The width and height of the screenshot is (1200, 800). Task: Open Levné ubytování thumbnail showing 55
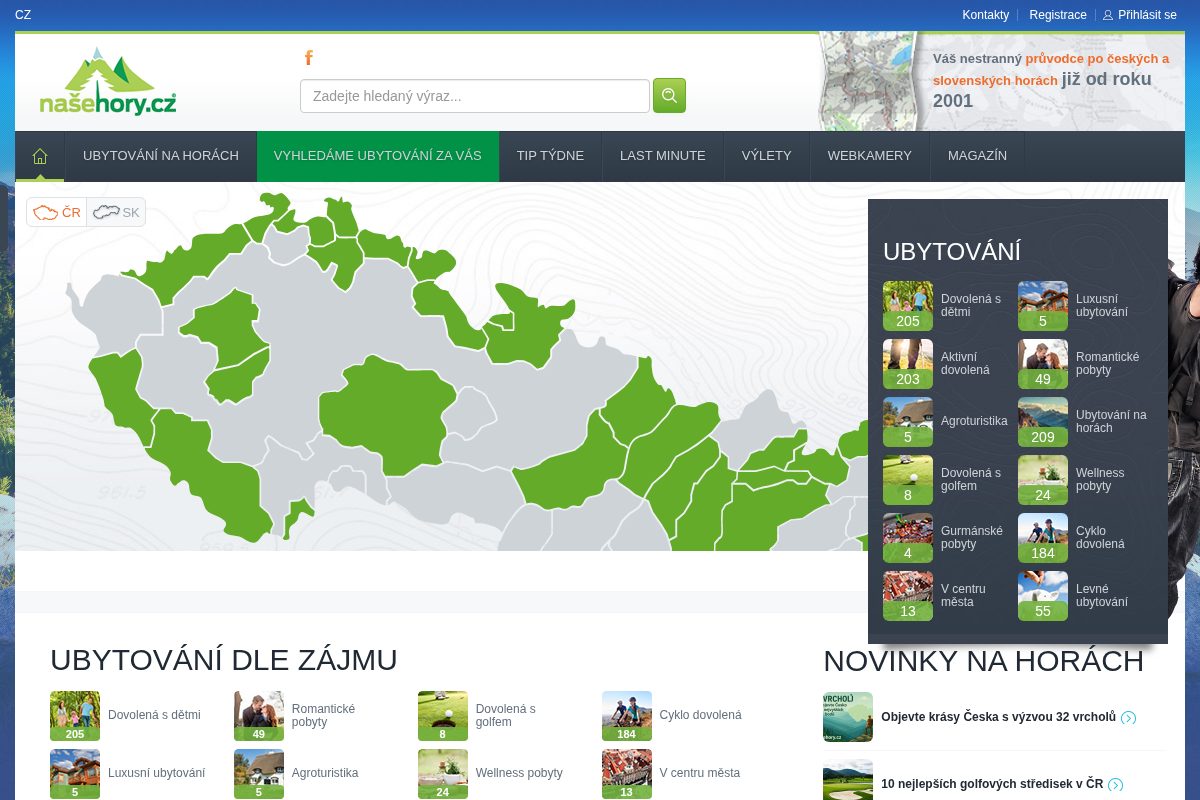[x=1043, y=596]
